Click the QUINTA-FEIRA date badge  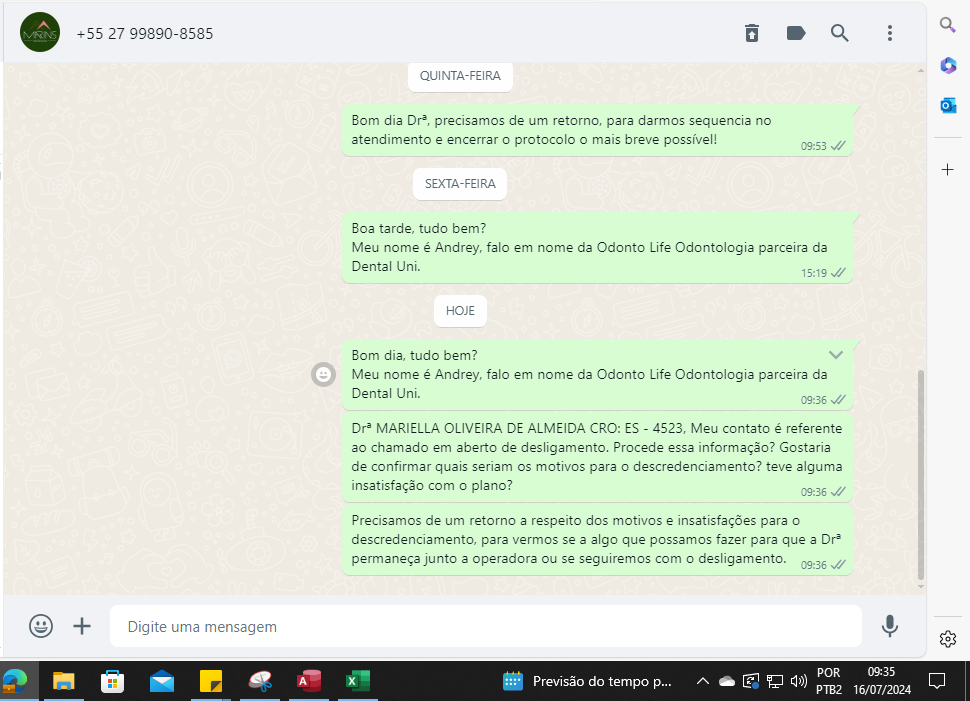460,76
